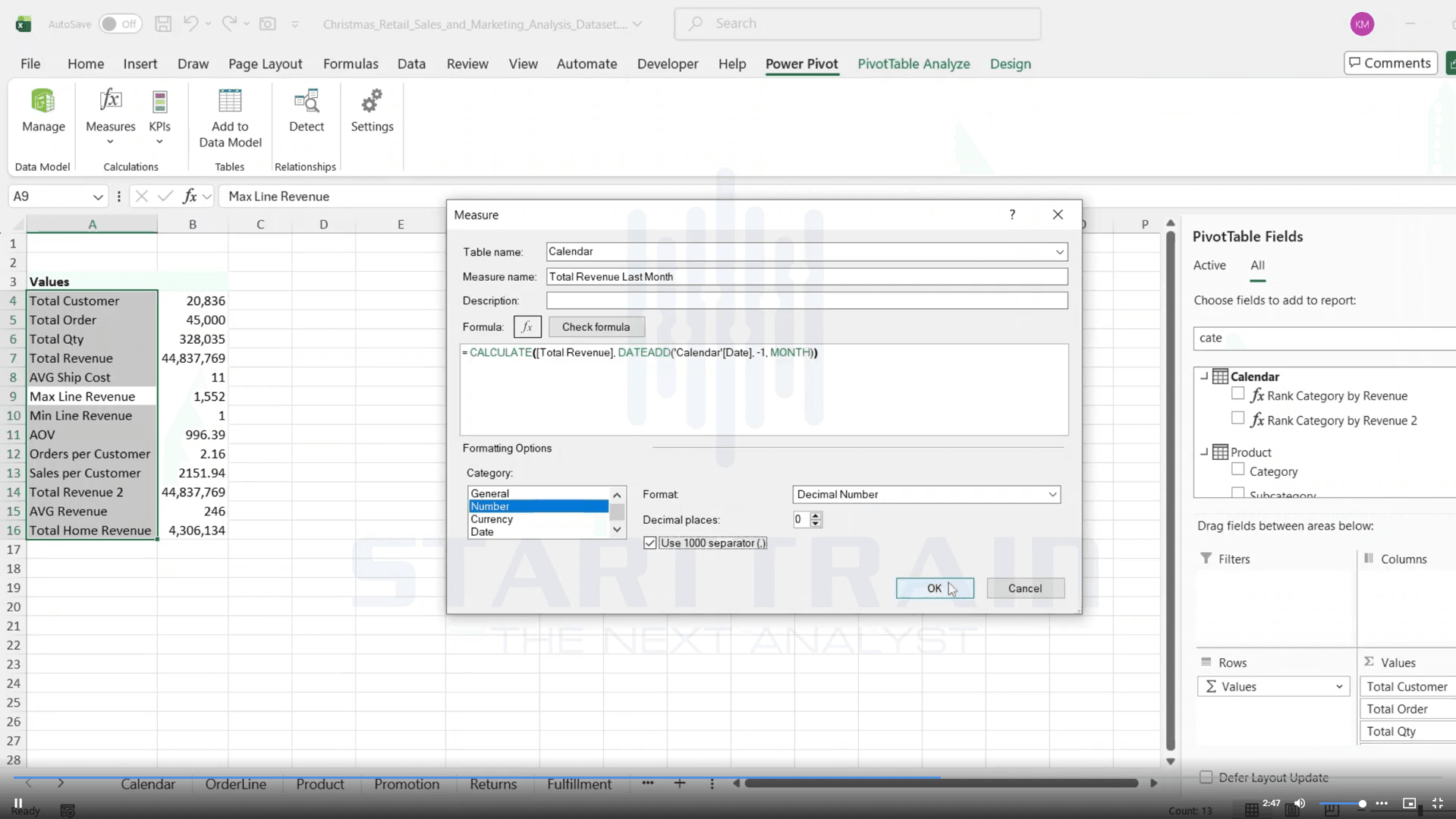Collapse the Calendar table tree node
The image size is (1456, 819).
(1204, 376)
